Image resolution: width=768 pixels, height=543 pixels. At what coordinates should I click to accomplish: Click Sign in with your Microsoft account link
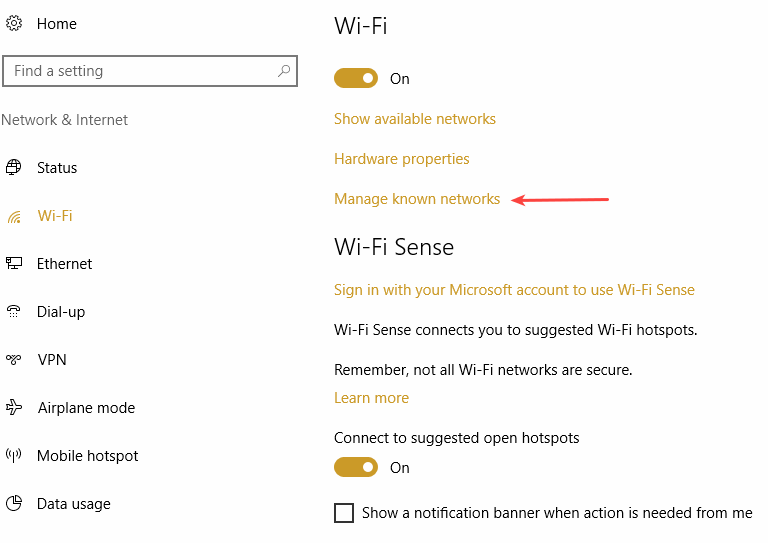[514, 290]
